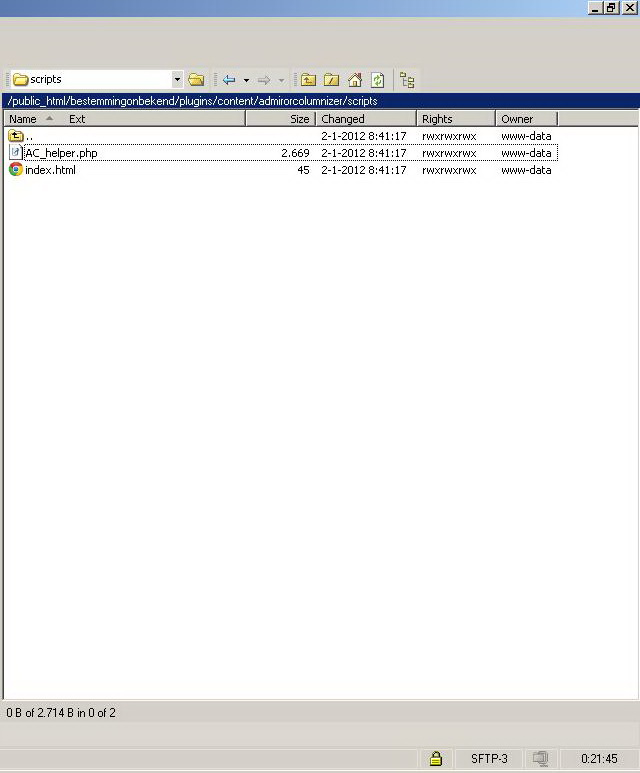Sort by the Size column header
The image size is (640, 773).
point(281,119)
